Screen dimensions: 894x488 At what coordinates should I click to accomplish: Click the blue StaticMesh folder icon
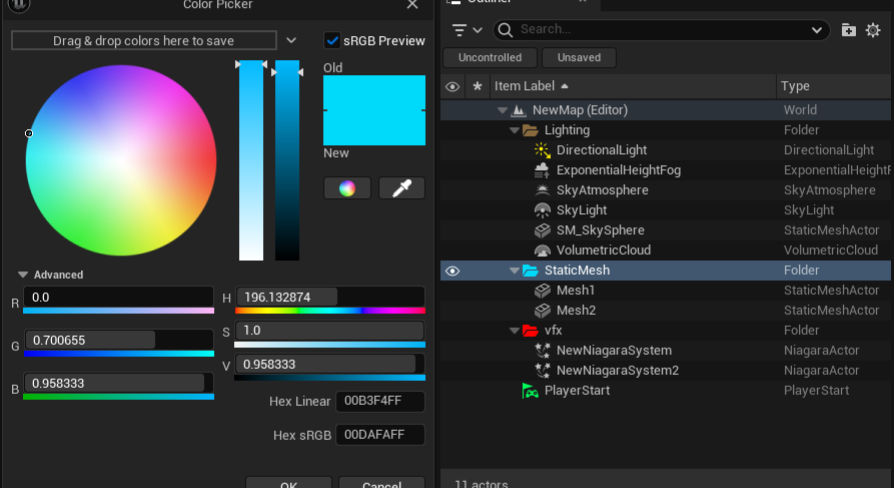click(x=530, y=270)
